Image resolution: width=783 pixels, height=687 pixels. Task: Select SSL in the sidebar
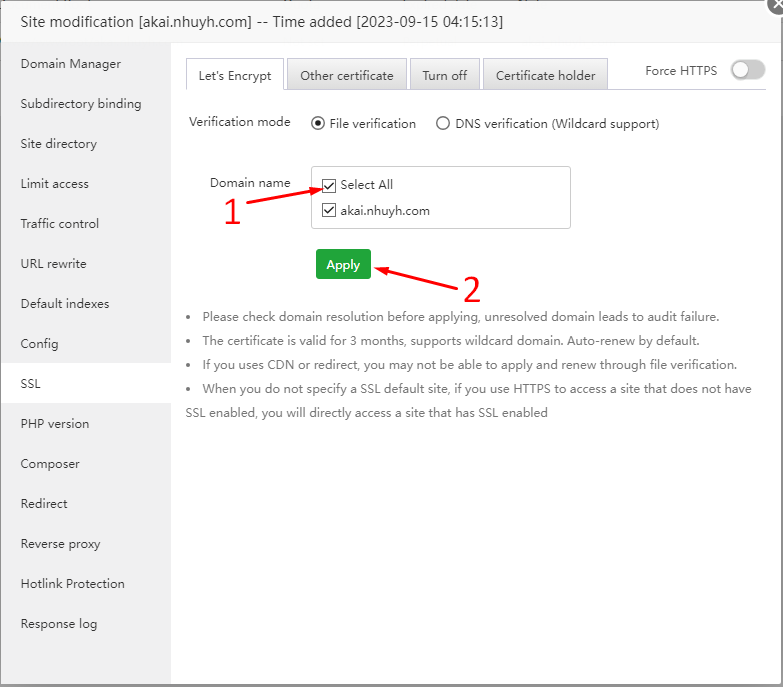[x=86, y=383]
